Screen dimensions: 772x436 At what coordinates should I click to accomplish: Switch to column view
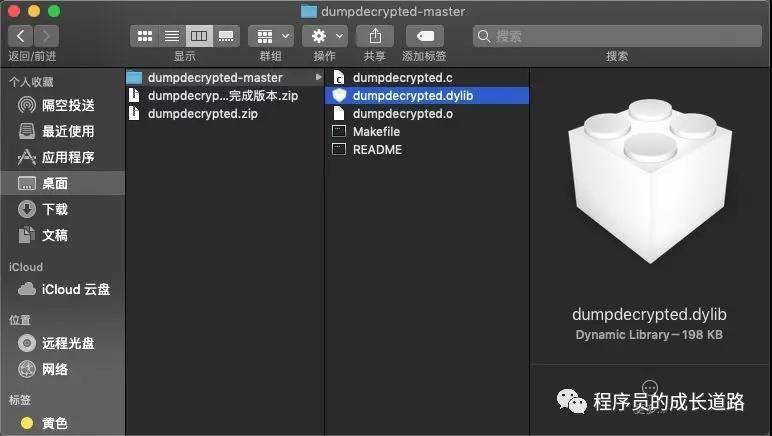199,36
